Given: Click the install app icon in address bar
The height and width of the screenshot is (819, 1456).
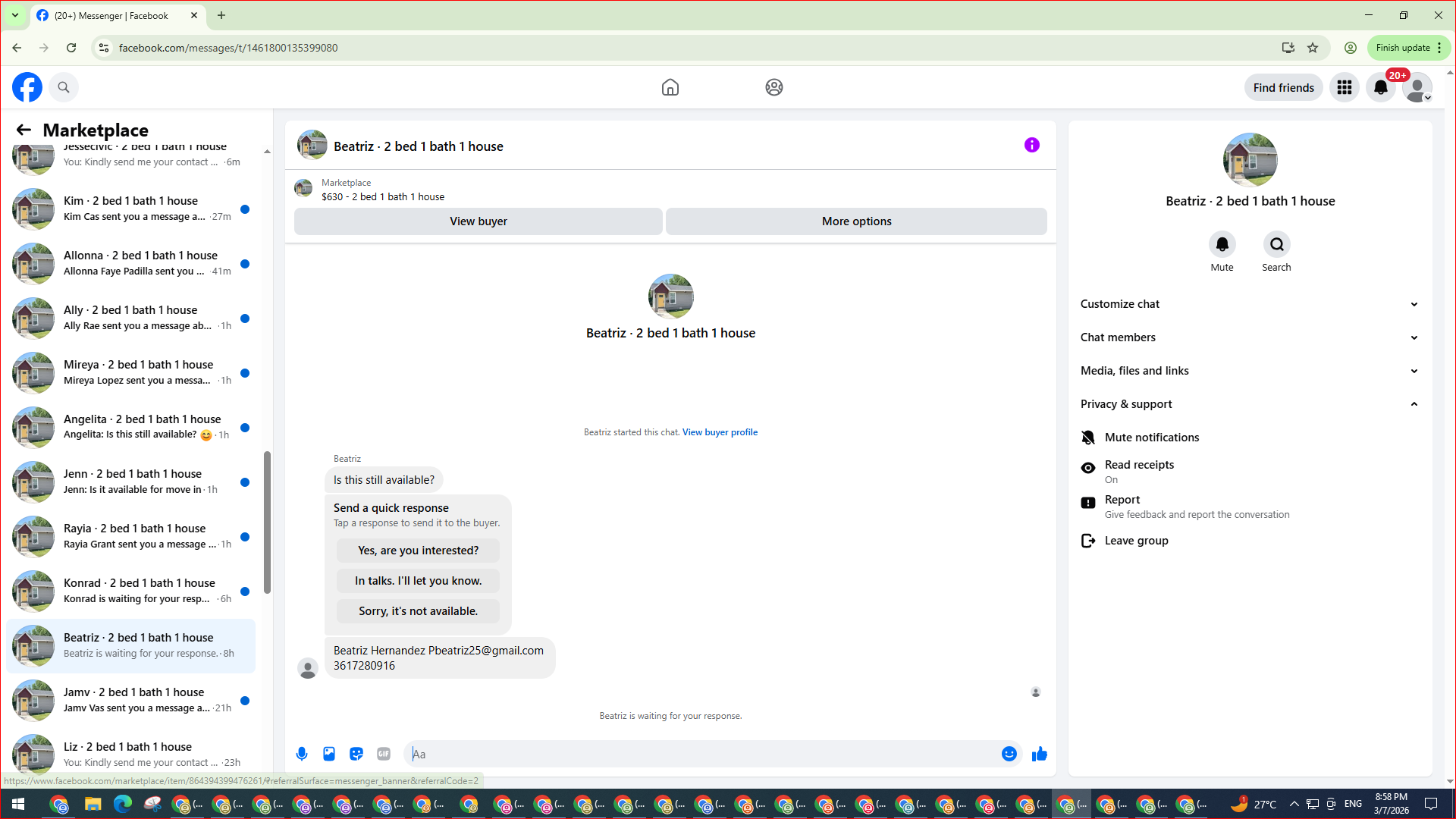Looking at the screenshot, I should pos(1288,48).
